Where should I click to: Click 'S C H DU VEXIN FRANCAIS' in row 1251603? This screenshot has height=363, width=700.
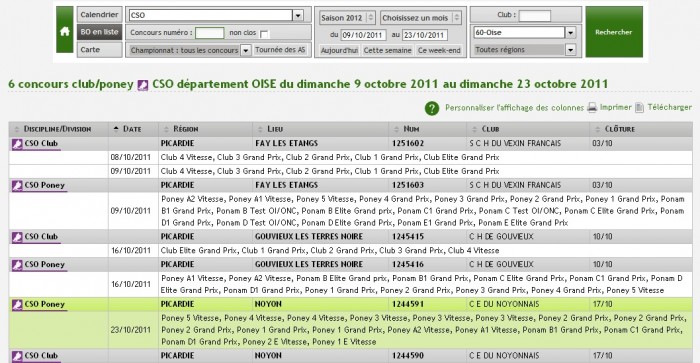click(x=515, y=185)
